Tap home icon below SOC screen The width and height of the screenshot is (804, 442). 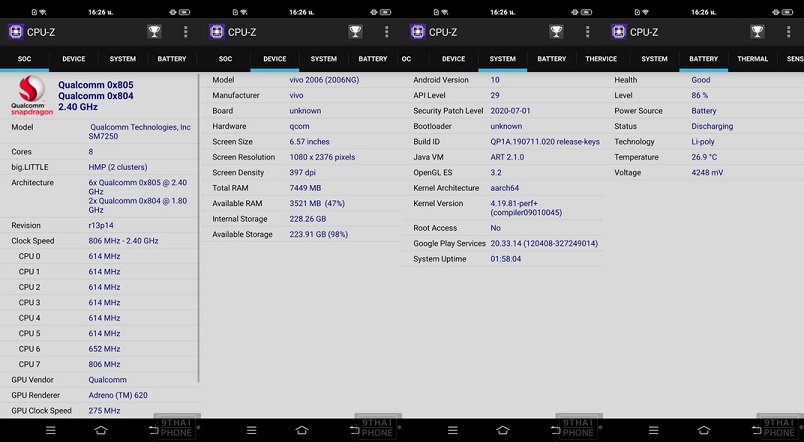point(101,430)
